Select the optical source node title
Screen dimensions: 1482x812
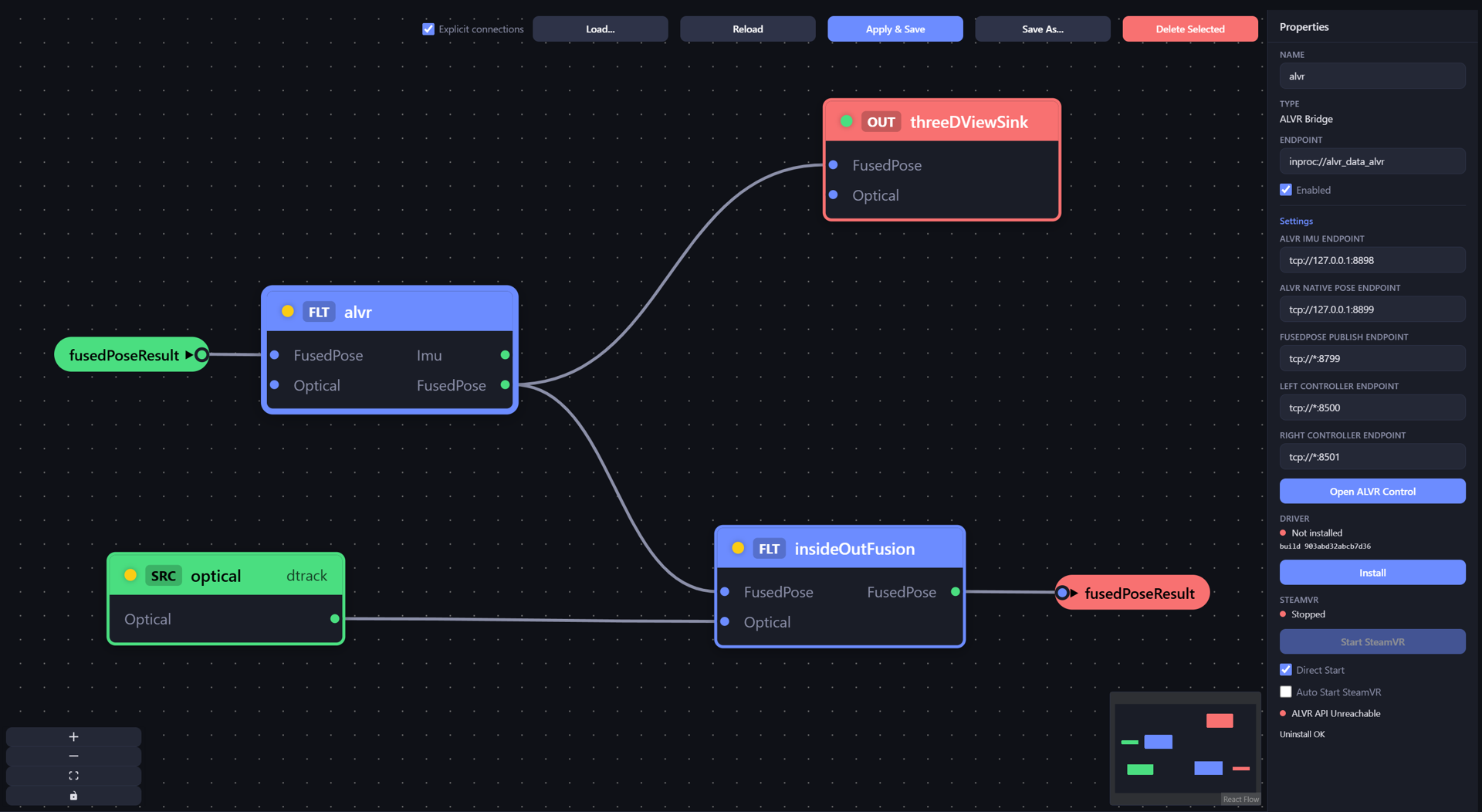(215, 576)
